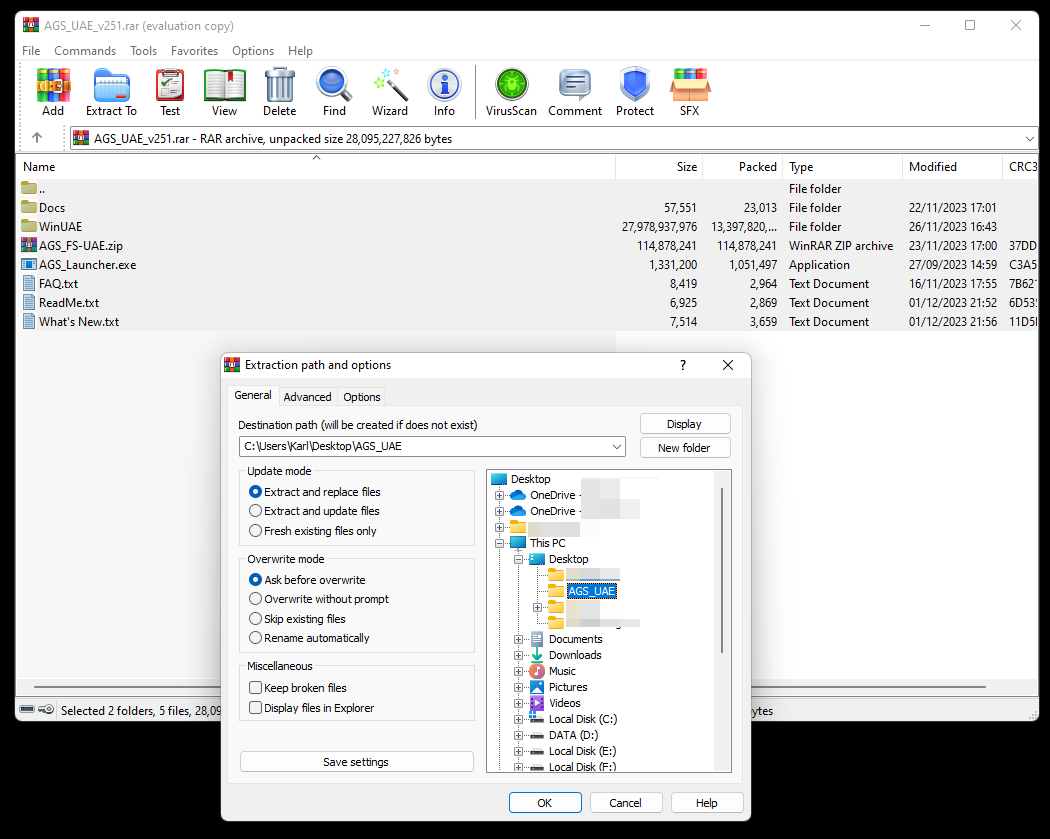Open the archive address bar dropdown
Image resolution: width=1050 pixels, height=839 pixels.
coord(1029,139)
